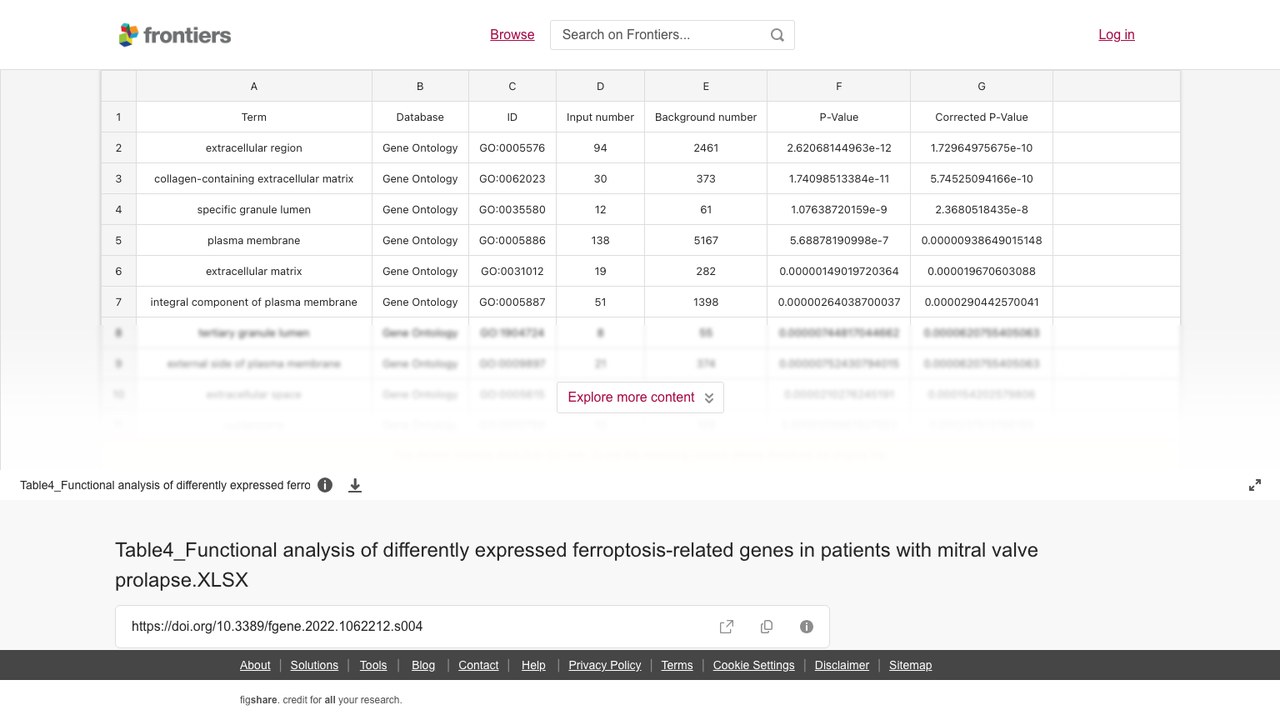Click the 'Corrected P-Value' header cell

981,117
